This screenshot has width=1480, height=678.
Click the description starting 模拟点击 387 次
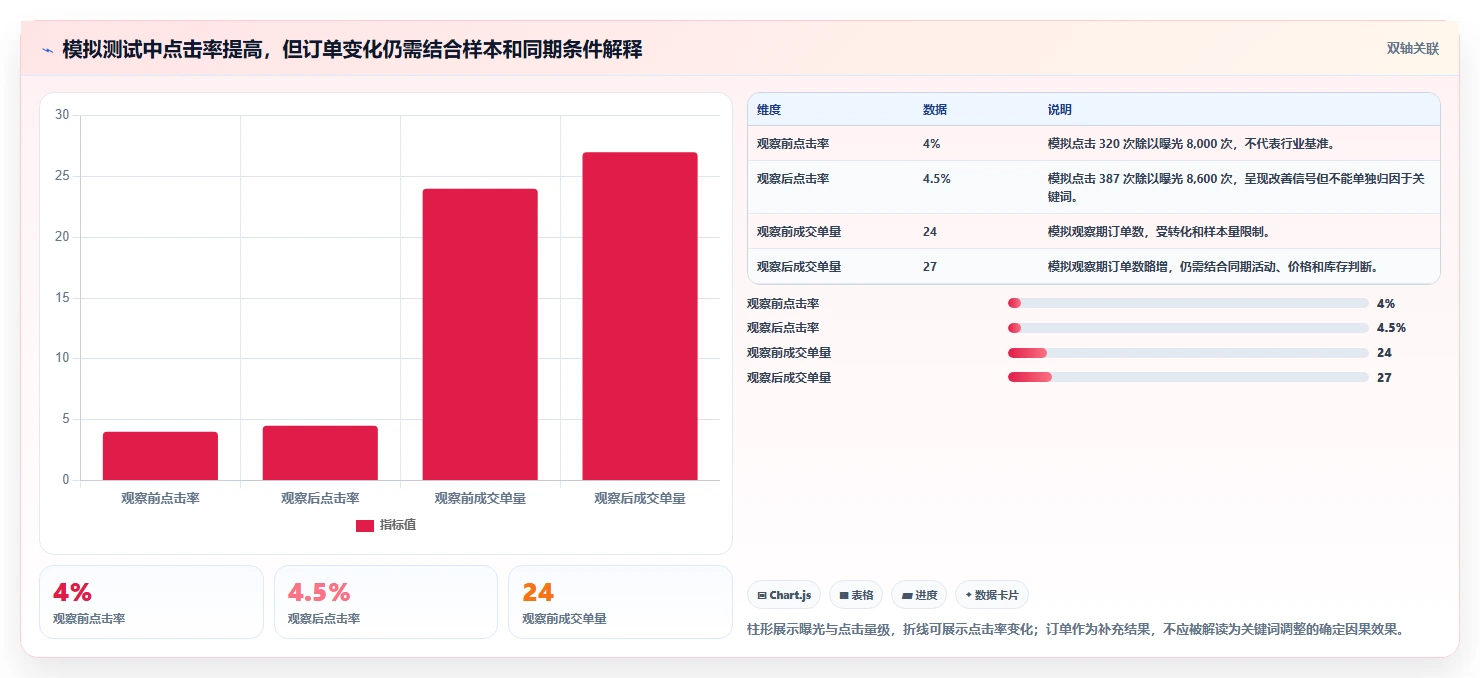pos(1236,188)
